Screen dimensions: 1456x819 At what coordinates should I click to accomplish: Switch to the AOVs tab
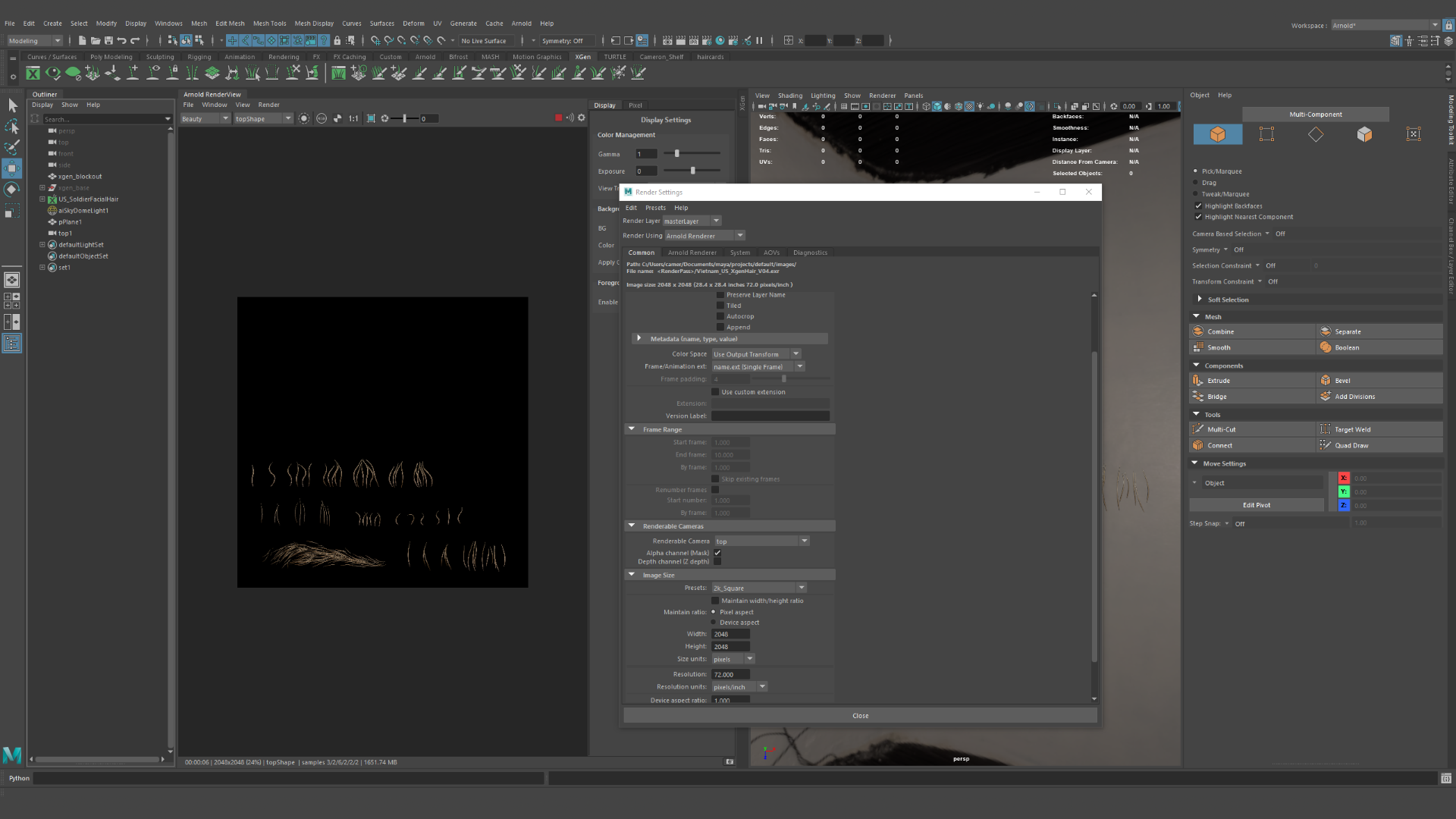point(771,253)
